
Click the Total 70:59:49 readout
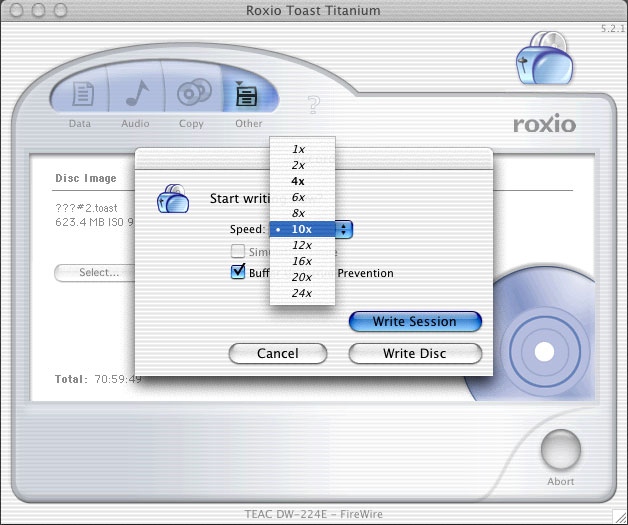(98, 379)
